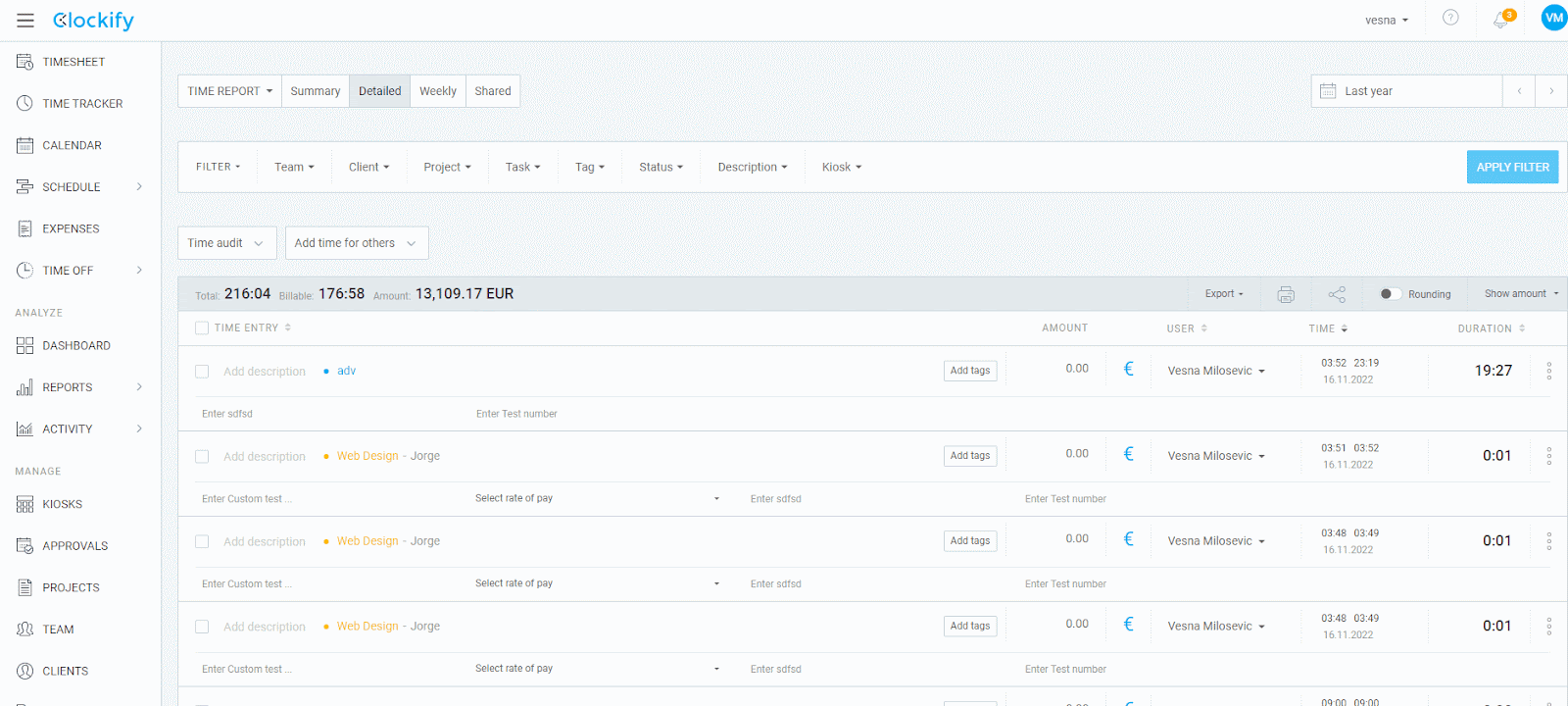Open the vesna workspace menu
Image resolution: width=1568 pixels, height=706 pixels.
[1387, 20]
